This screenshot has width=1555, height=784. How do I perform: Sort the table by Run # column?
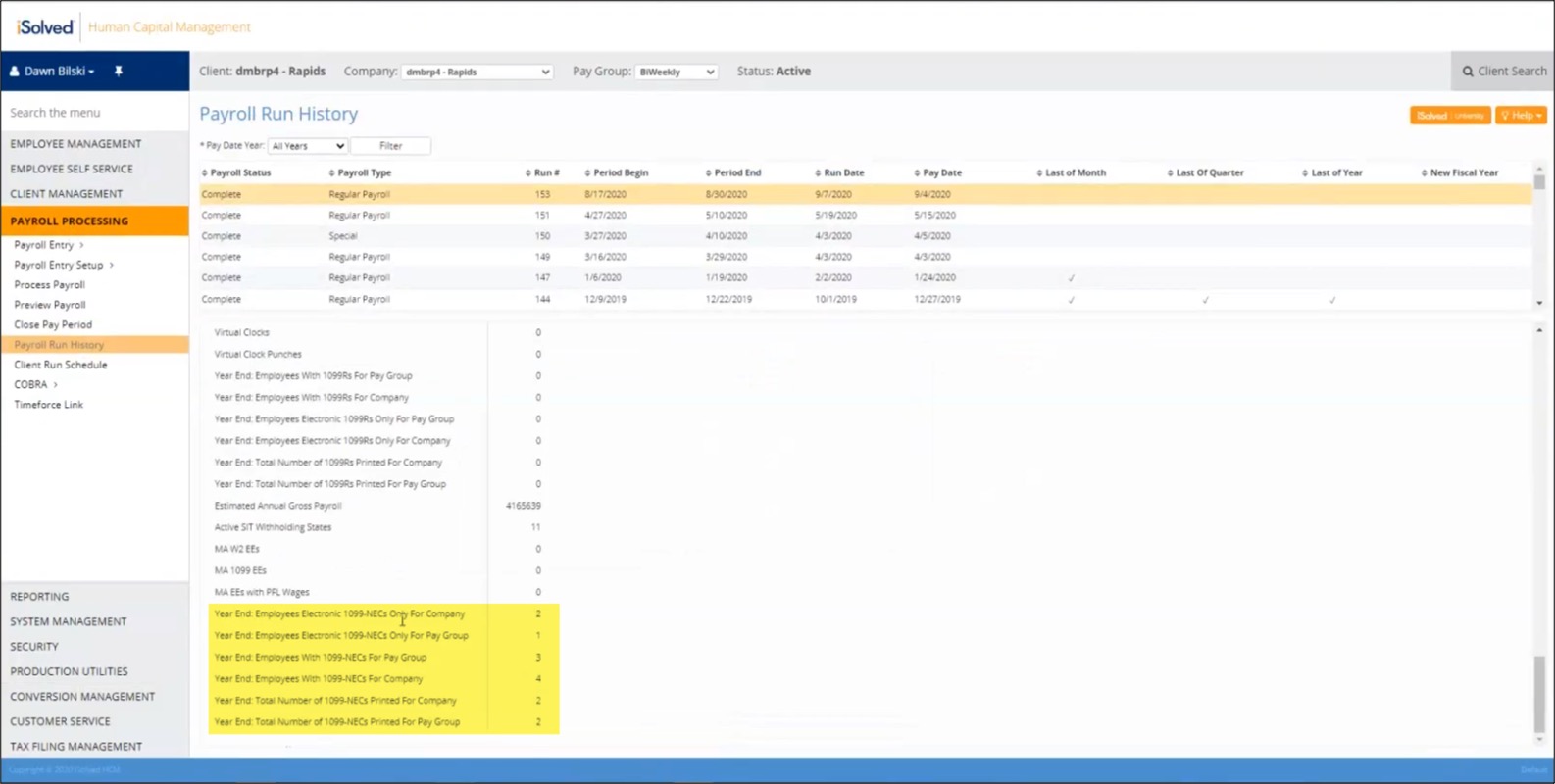click(545, 172)
